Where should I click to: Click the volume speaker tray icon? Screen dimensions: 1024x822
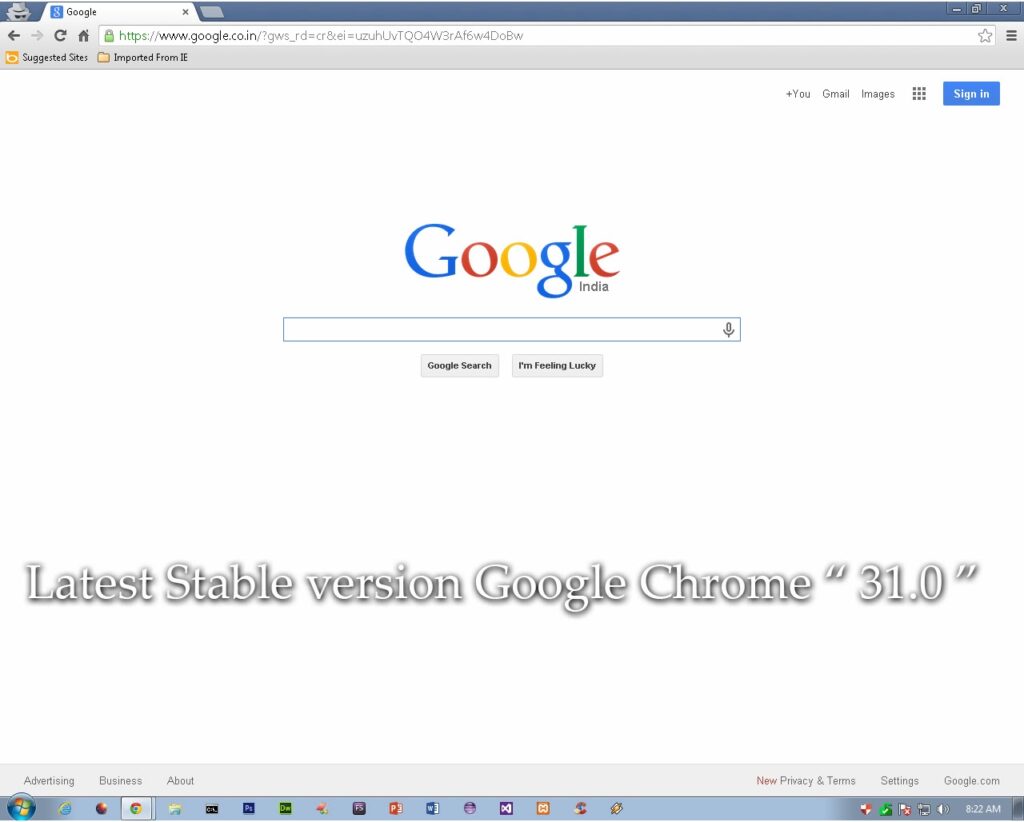pyautogui.click(x=943, y=809)
